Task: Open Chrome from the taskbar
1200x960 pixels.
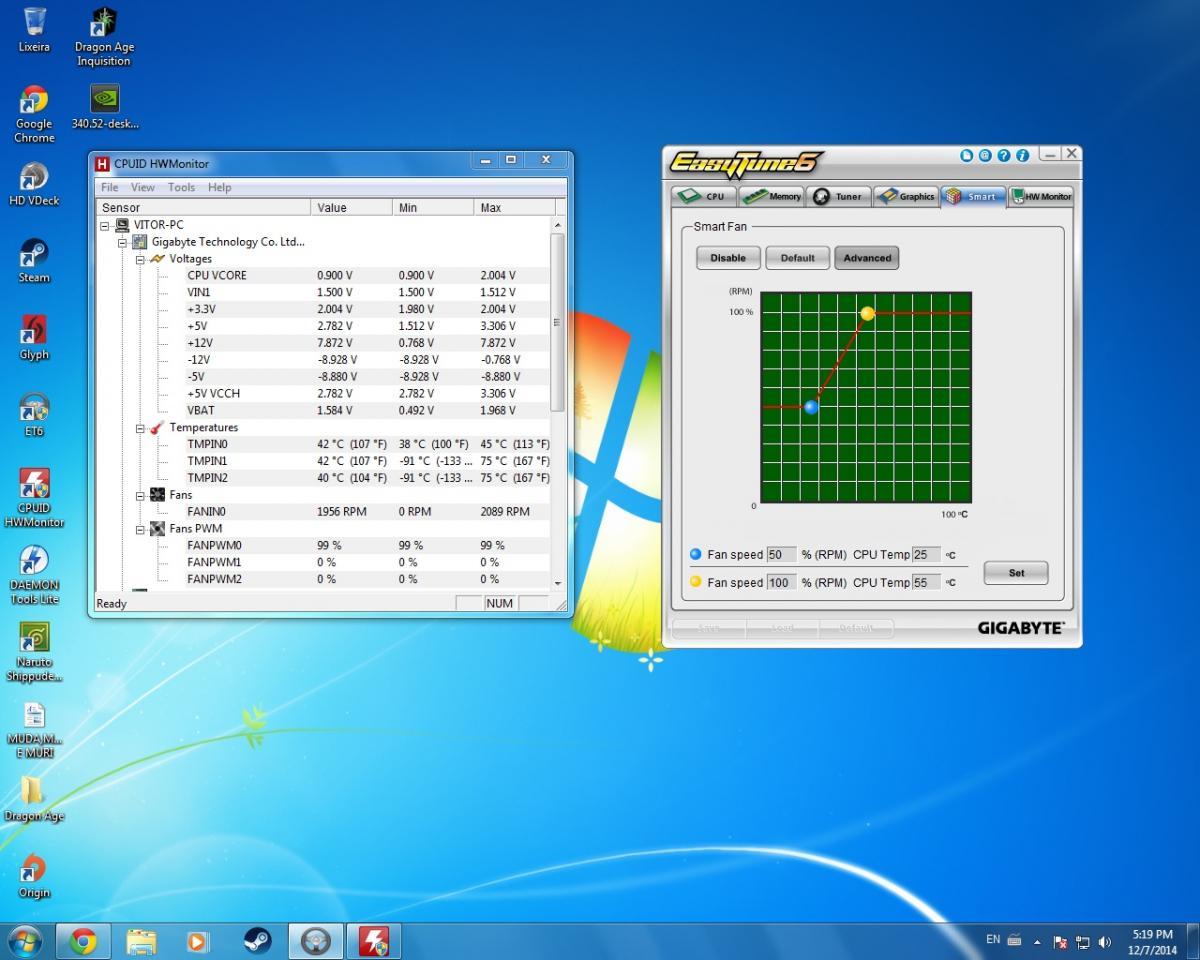Action: pyautogui.click(x=83, y=941)
